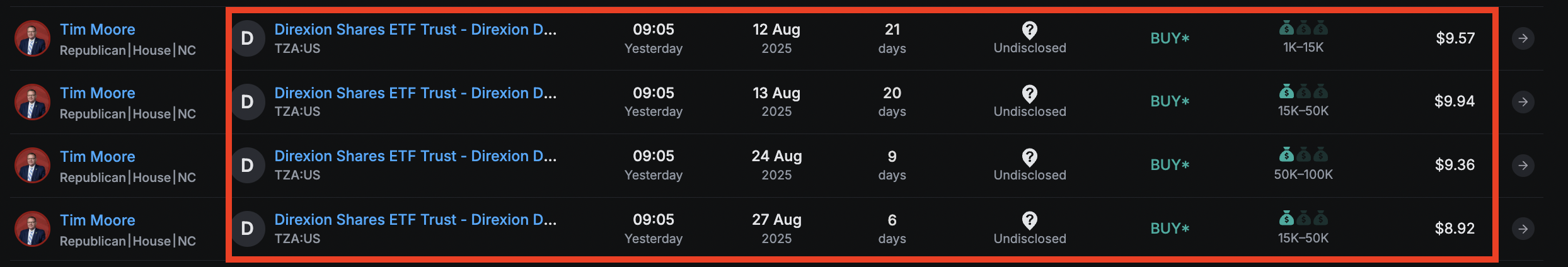Click Tim Moore's avatar in second row
The height and width of the screenshot is (267, 1568).
32,102
